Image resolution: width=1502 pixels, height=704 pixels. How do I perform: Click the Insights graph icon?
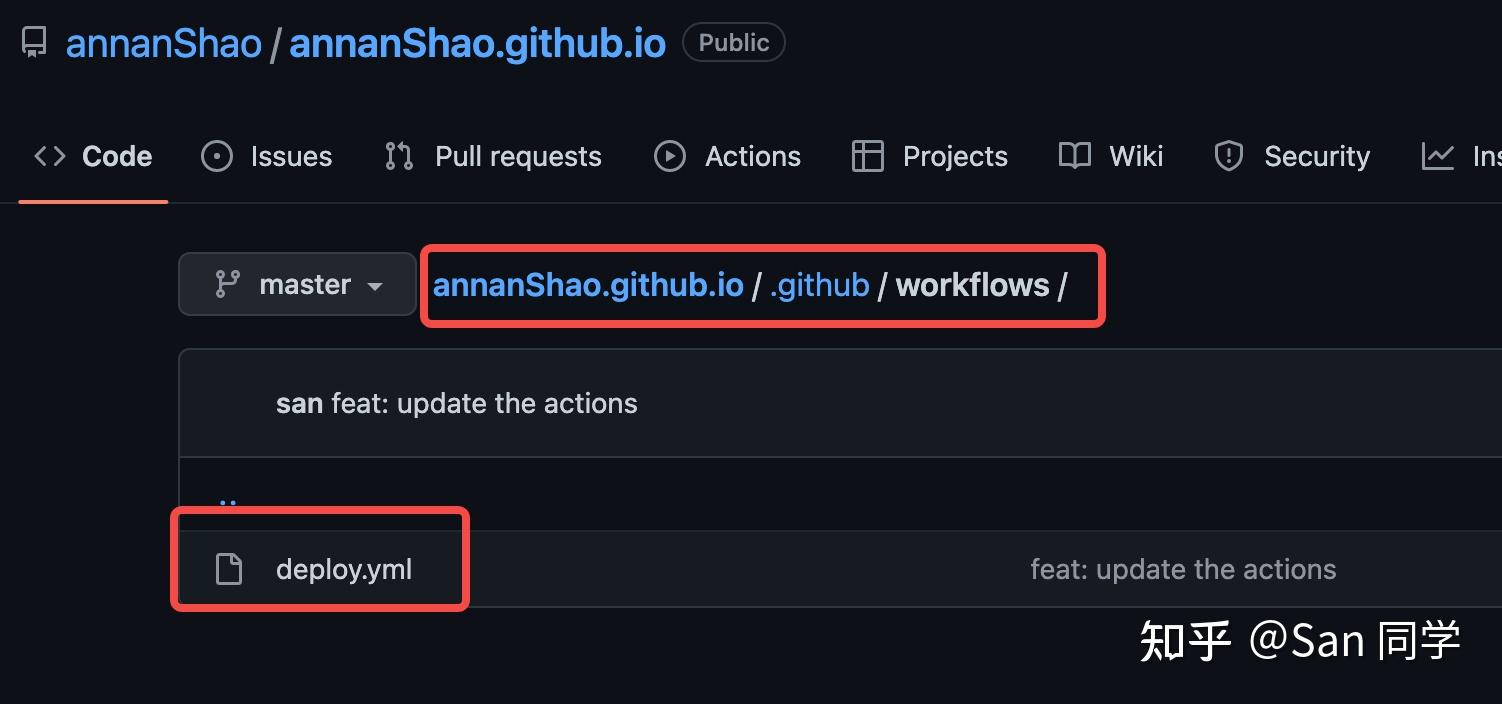[x=1437, y=156]
